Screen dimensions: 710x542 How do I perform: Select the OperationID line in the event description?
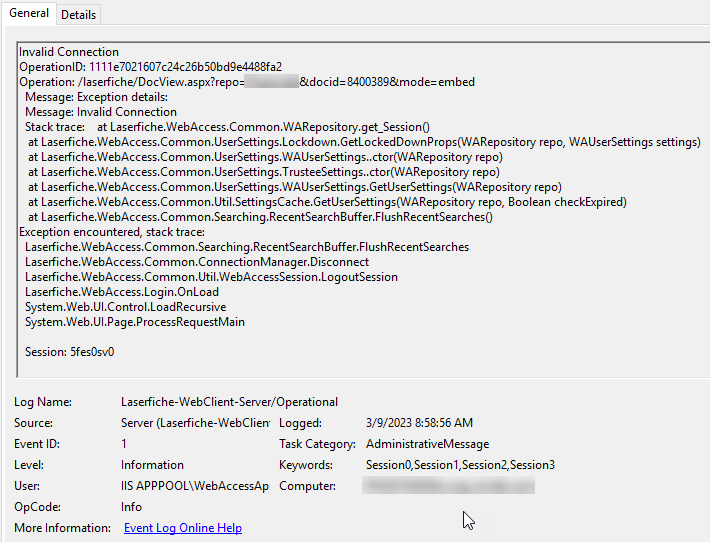(150, 67)
